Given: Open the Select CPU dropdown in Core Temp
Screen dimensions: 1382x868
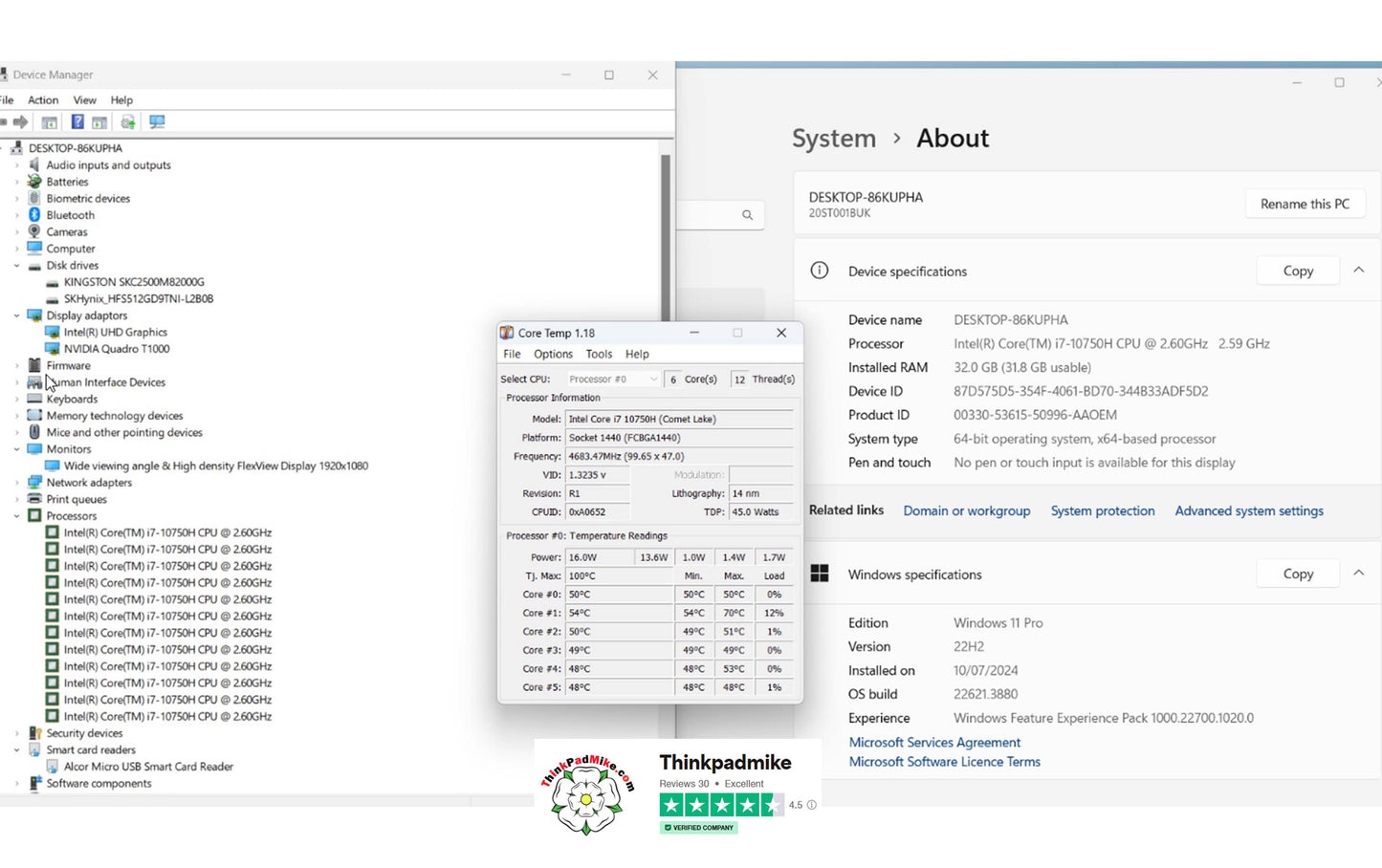Looking at the screenshot, I should 612,380.
